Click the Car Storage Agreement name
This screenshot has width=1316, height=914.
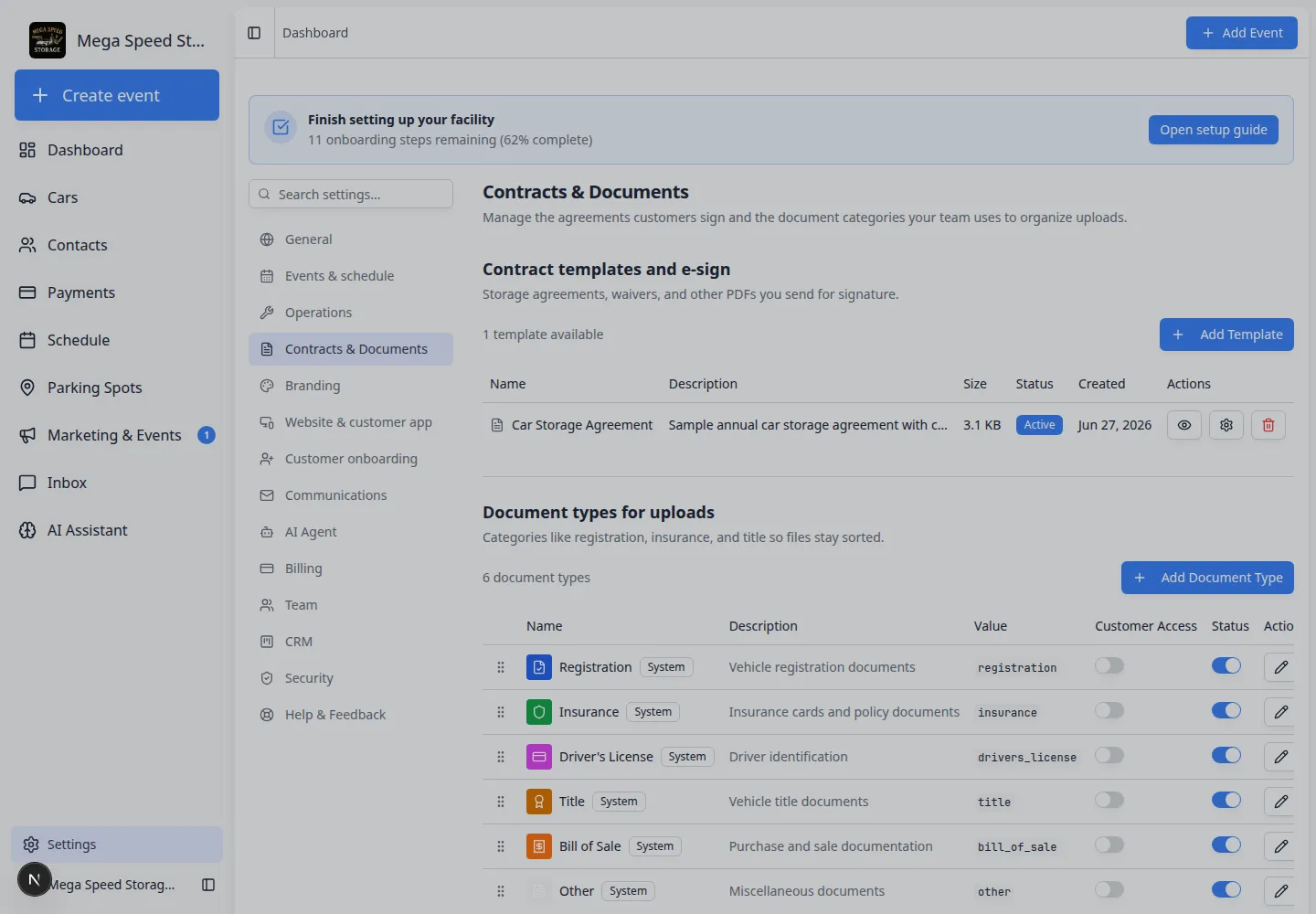582,425
